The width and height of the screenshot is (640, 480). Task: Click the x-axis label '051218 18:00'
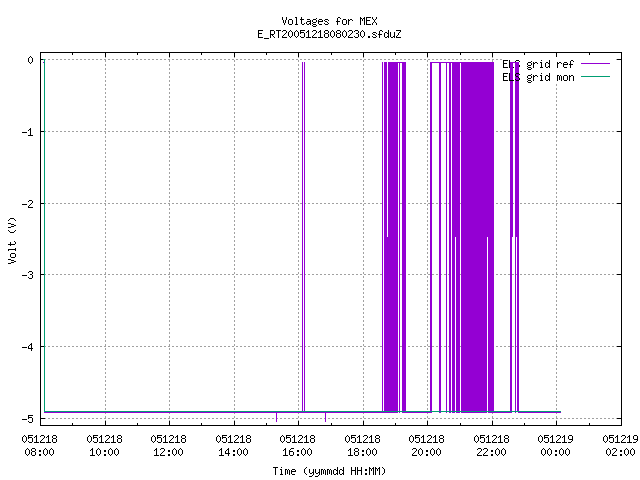click(362, 446)
